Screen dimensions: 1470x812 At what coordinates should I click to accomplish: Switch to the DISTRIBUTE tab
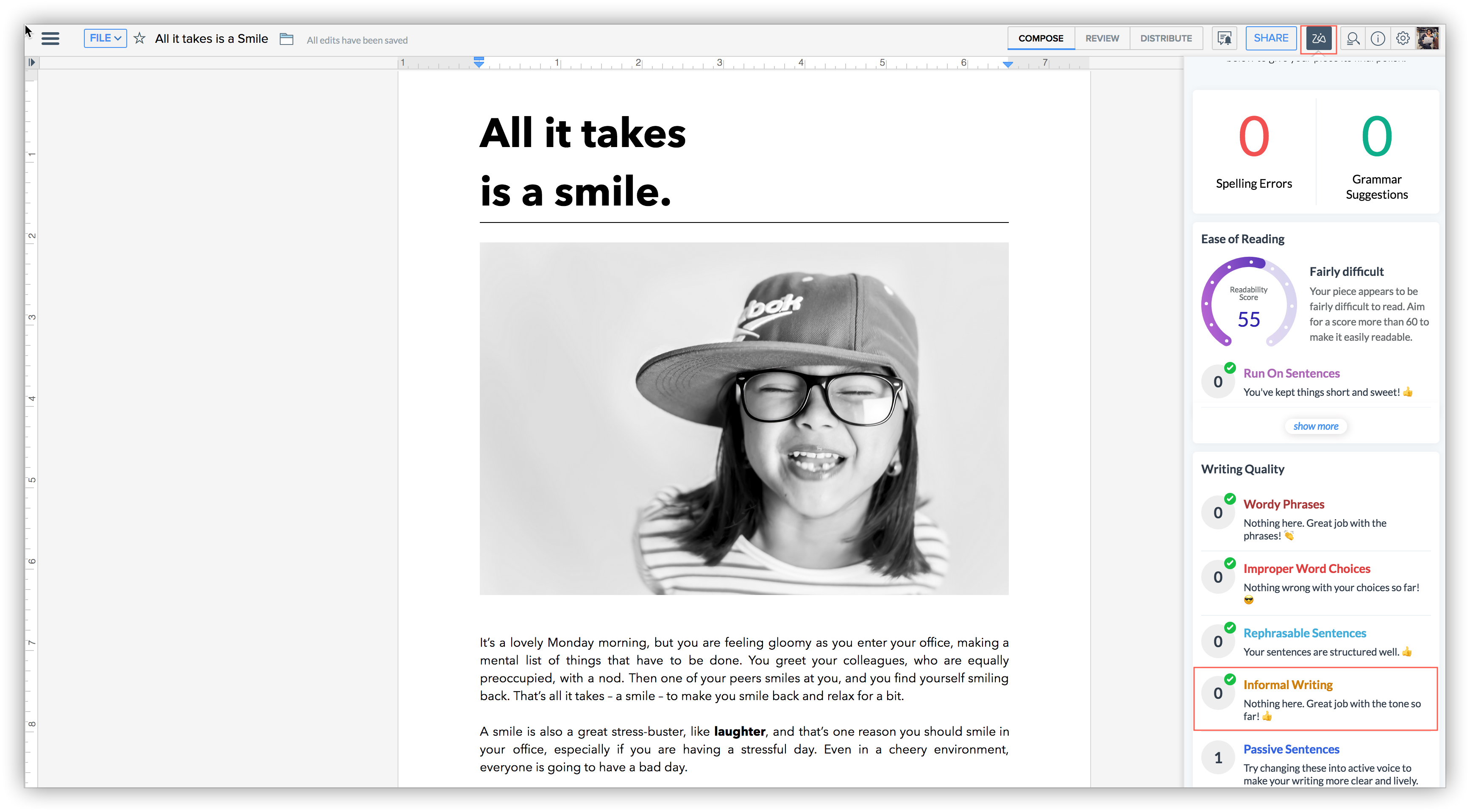pos(1166,38)
